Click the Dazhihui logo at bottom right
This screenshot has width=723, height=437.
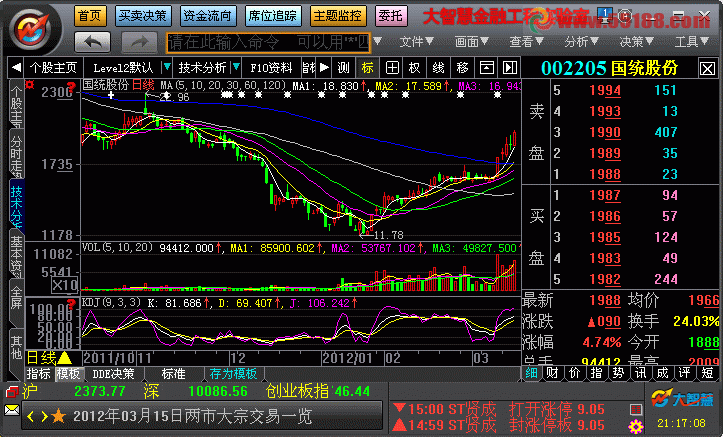click(x=683, y=398)
